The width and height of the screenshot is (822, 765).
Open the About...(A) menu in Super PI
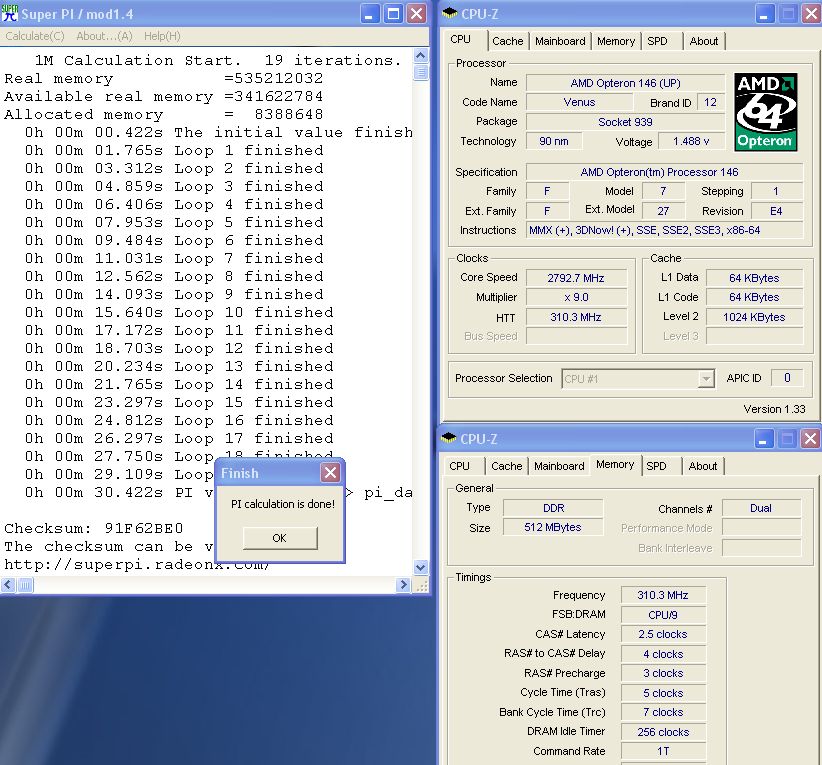[x=105, y=36]
